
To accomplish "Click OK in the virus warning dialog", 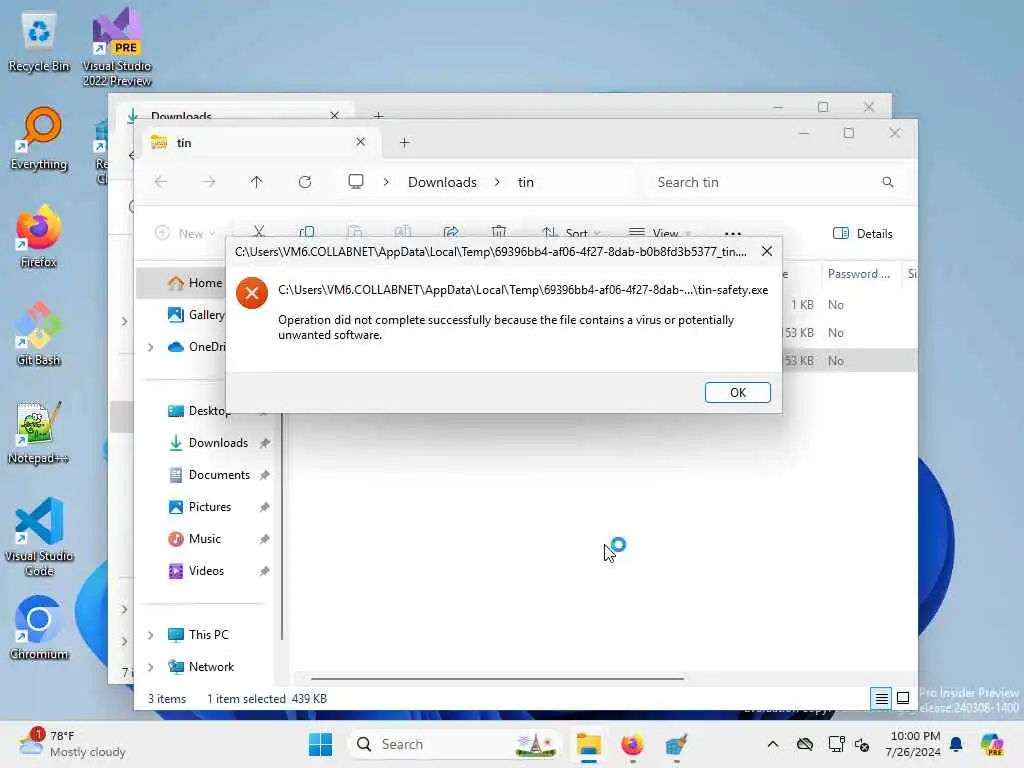I will coord(737,392).
